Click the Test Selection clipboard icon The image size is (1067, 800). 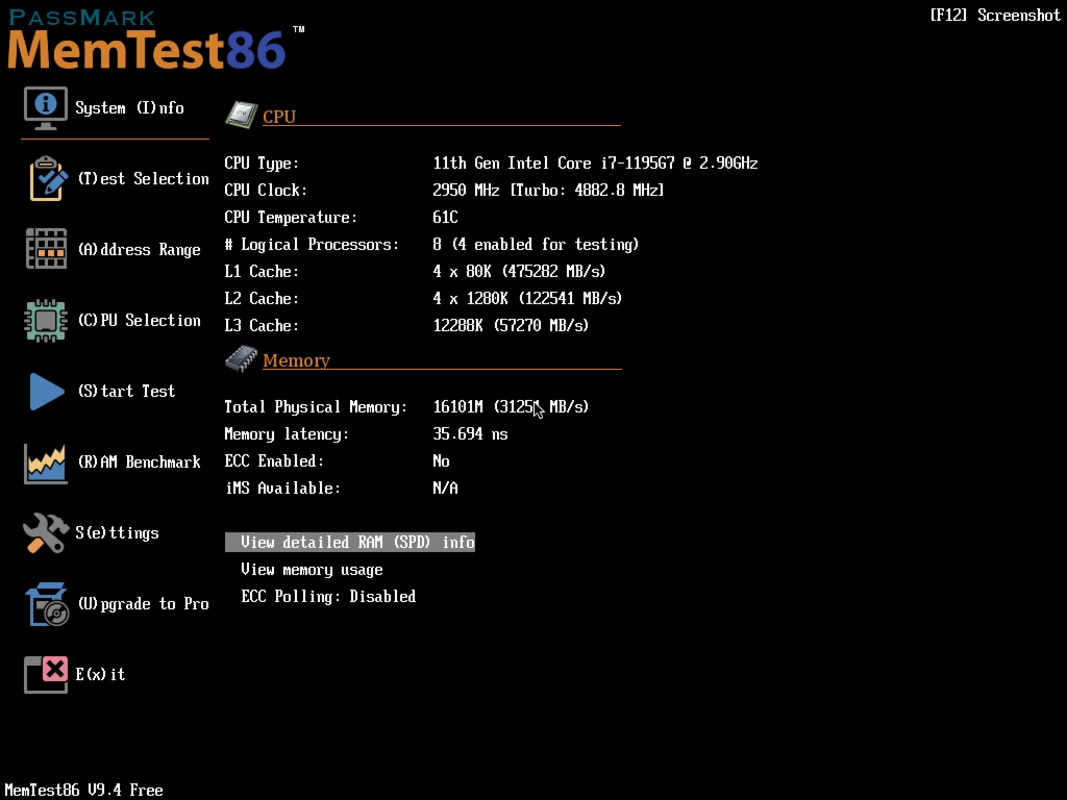48,178
